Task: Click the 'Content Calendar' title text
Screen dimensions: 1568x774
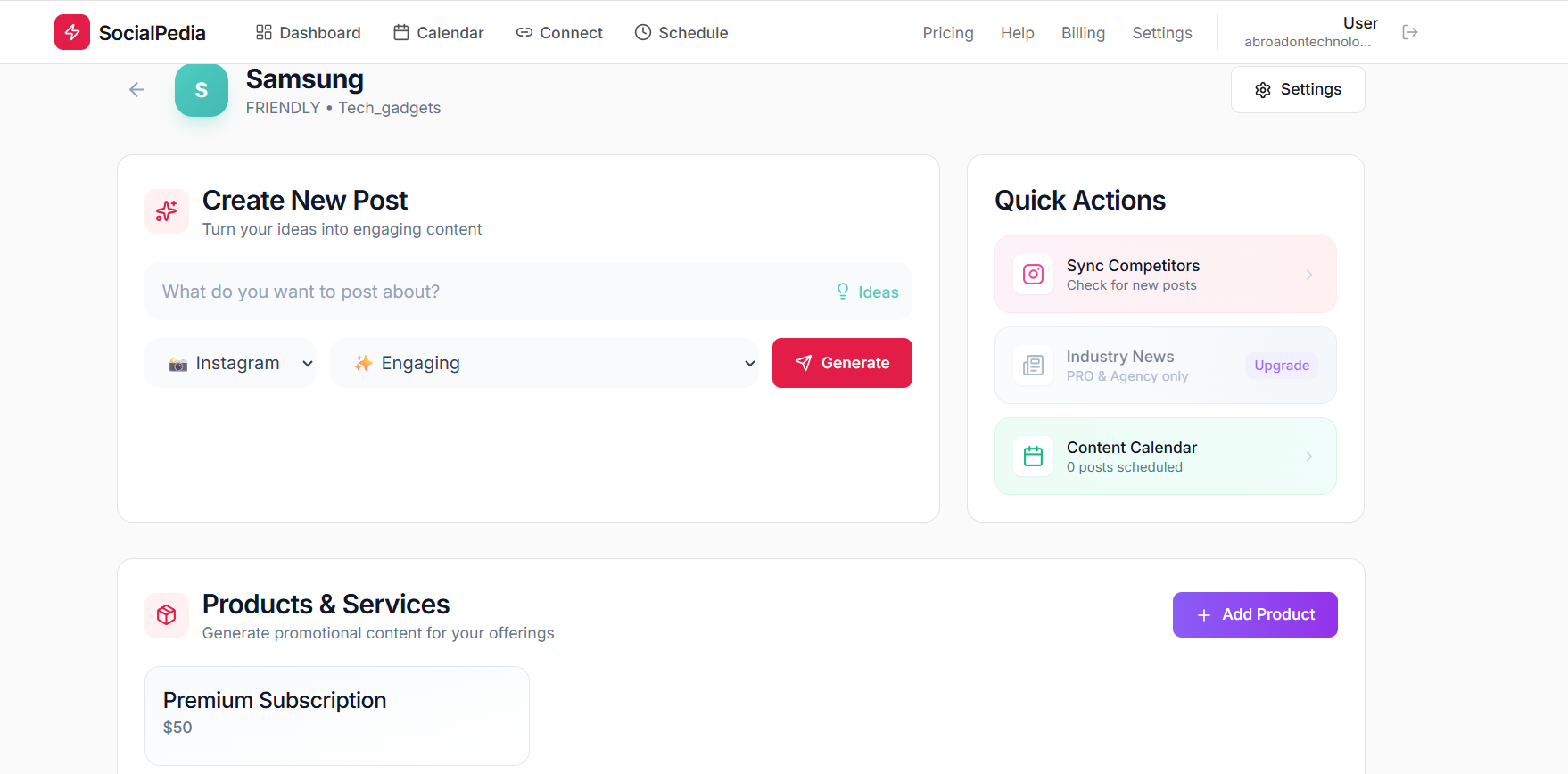Action: click(1132, 448)
